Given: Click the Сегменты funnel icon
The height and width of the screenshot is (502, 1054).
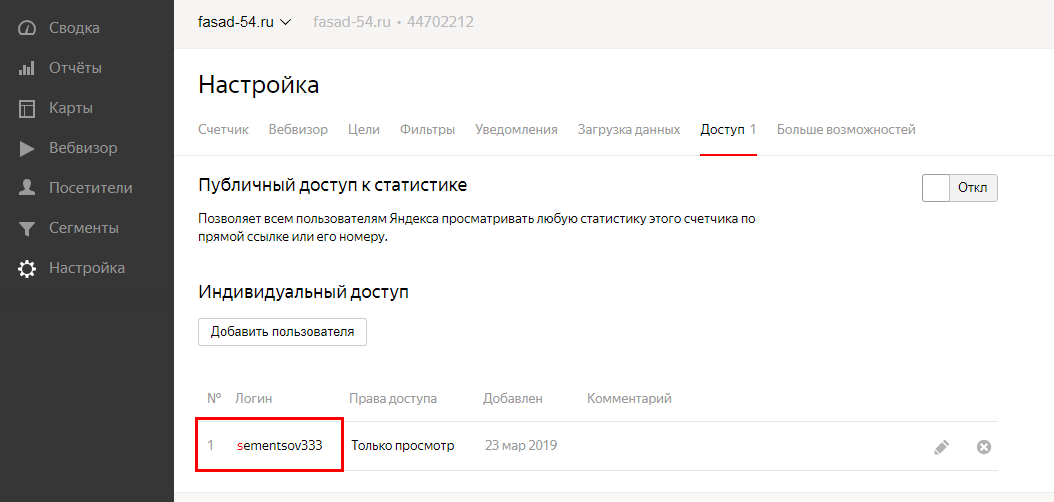Looking at the screenshot, I should pyautogui.click(x=26, y=228).
